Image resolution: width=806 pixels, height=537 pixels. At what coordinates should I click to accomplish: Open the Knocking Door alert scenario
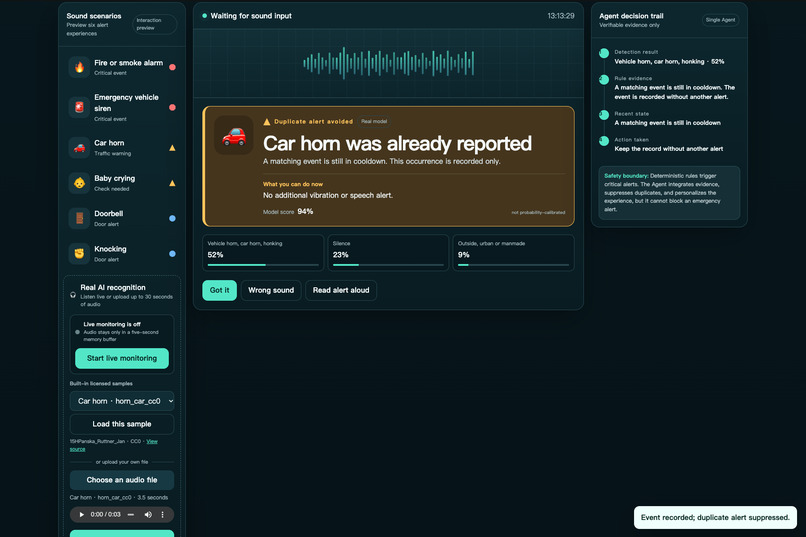[x=122, y=253]
